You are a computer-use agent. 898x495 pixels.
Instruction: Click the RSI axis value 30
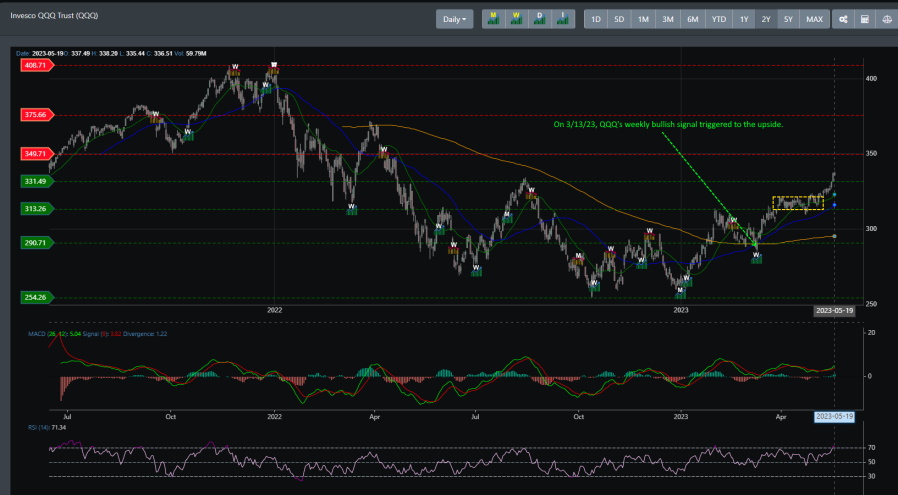coord(871,476)
